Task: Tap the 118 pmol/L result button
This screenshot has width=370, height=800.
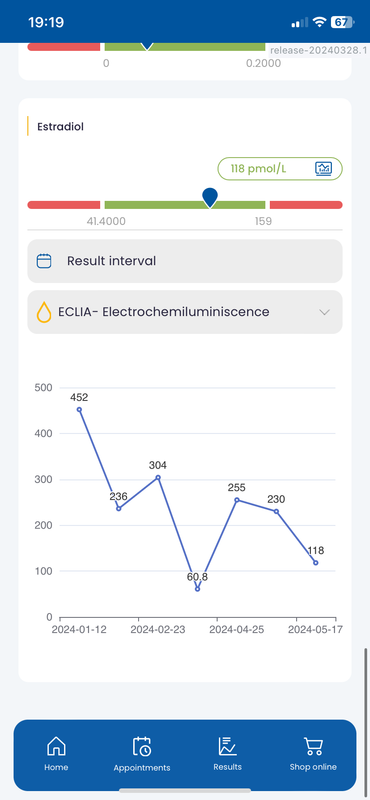Action: pos(280,168)
